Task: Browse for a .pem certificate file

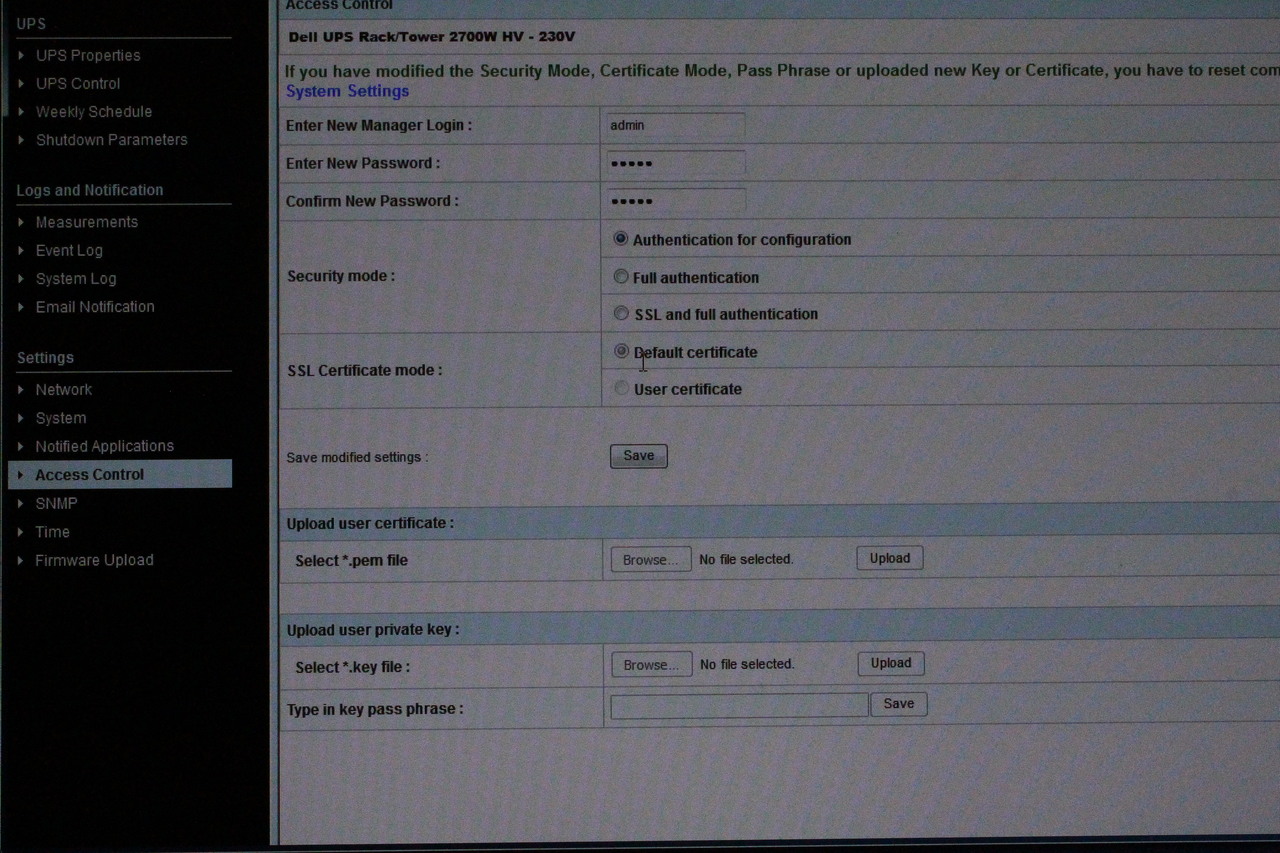Action: point(651,560)
